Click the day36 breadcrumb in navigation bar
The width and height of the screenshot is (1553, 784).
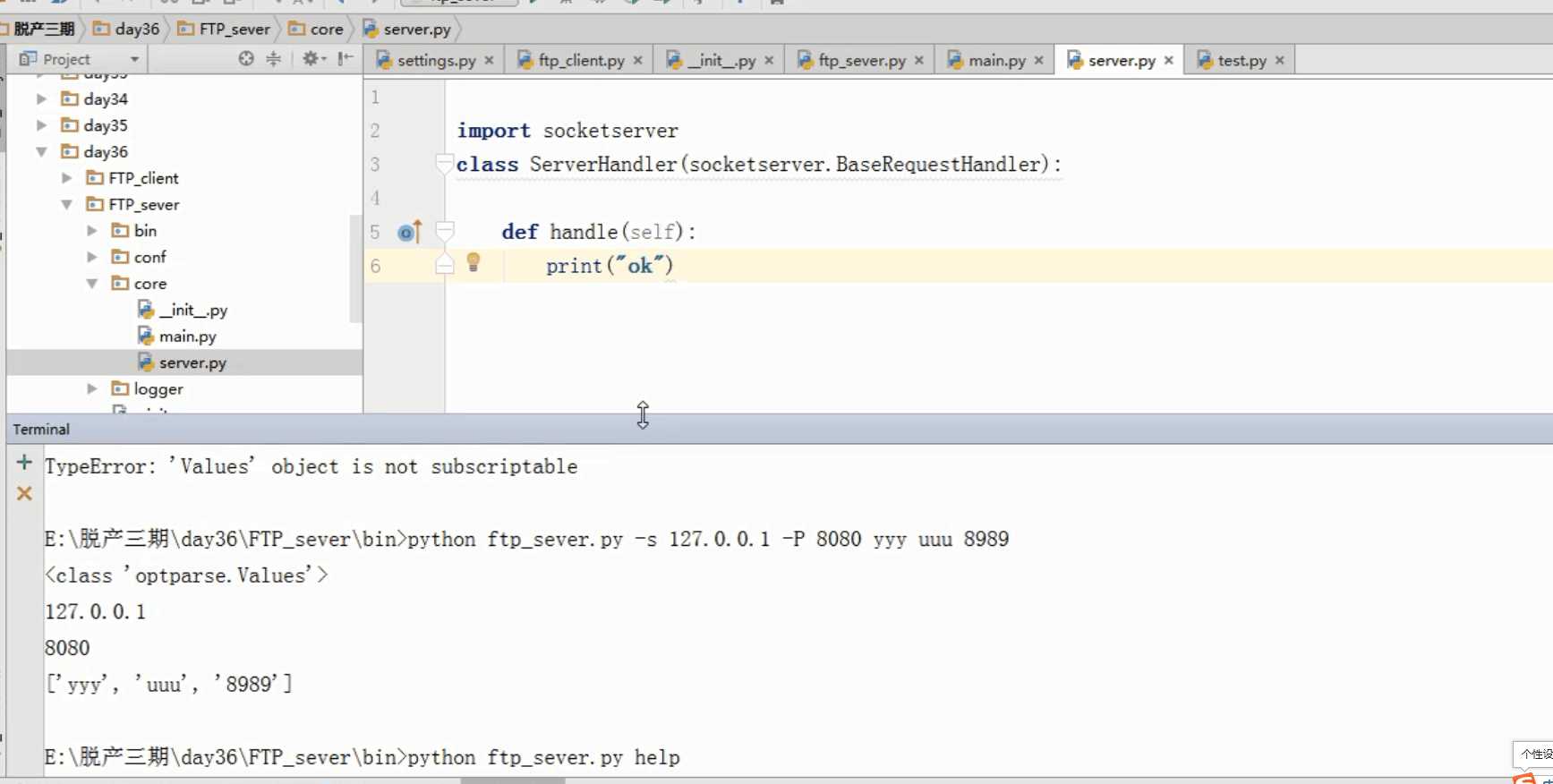coord(126,29)
